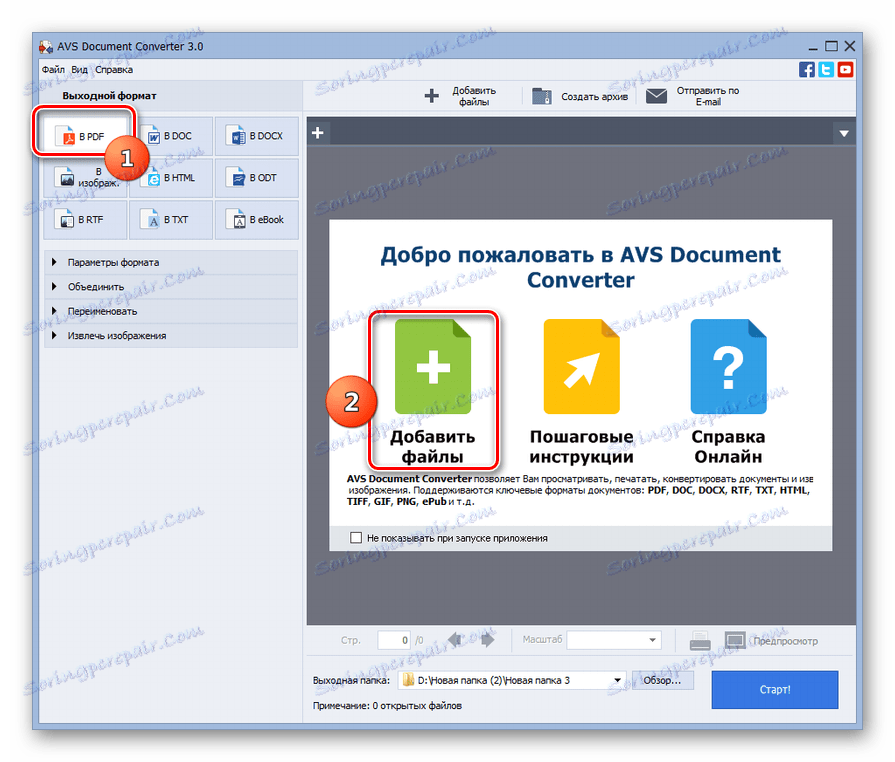
Task: Open the Twitter page icon
Action: (x=826, y=70)
